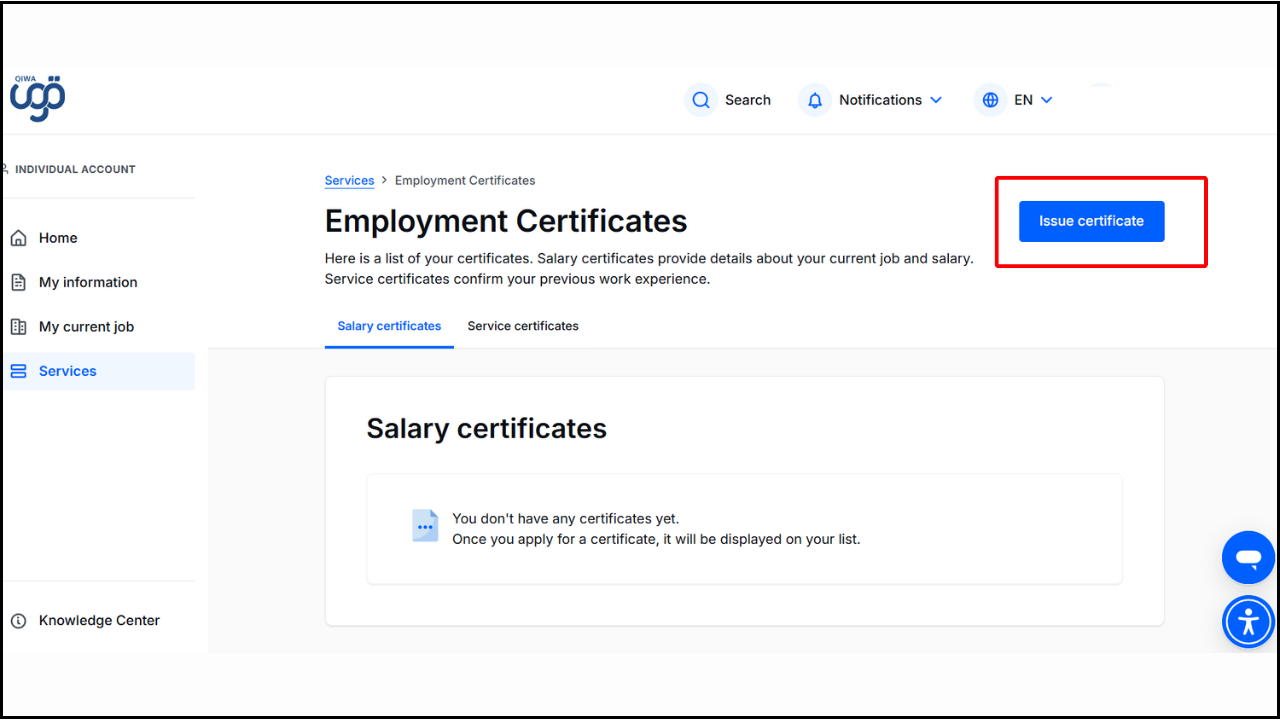Click the INDIVIDUAL ACCOUNT label
1280x720 pixels.
pos(75,169)
